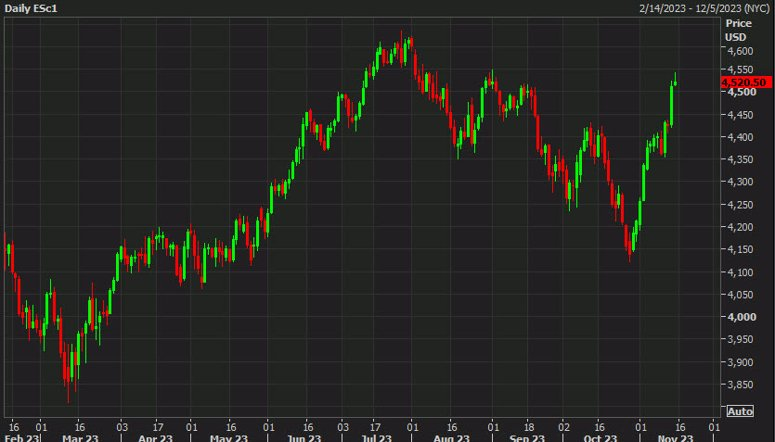775x442 pixels.
Task: Open the 2/14/2023 - 12/5/2023 date range
Action: (x=704, y=8)
